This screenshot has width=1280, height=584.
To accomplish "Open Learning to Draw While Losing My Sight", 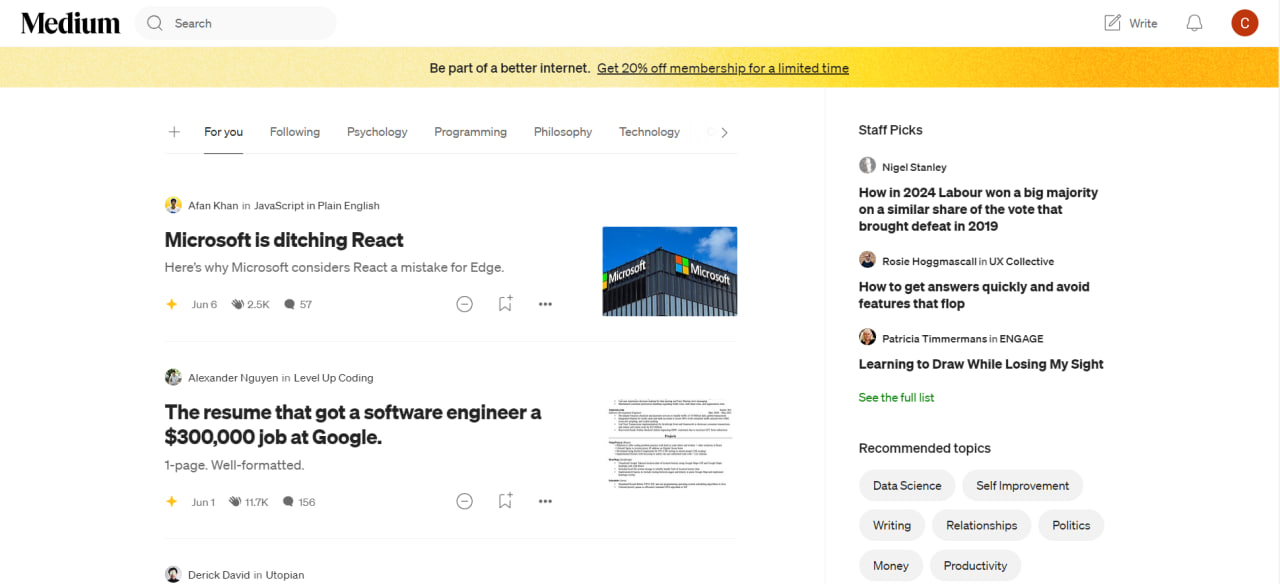I will pos(981,364).
